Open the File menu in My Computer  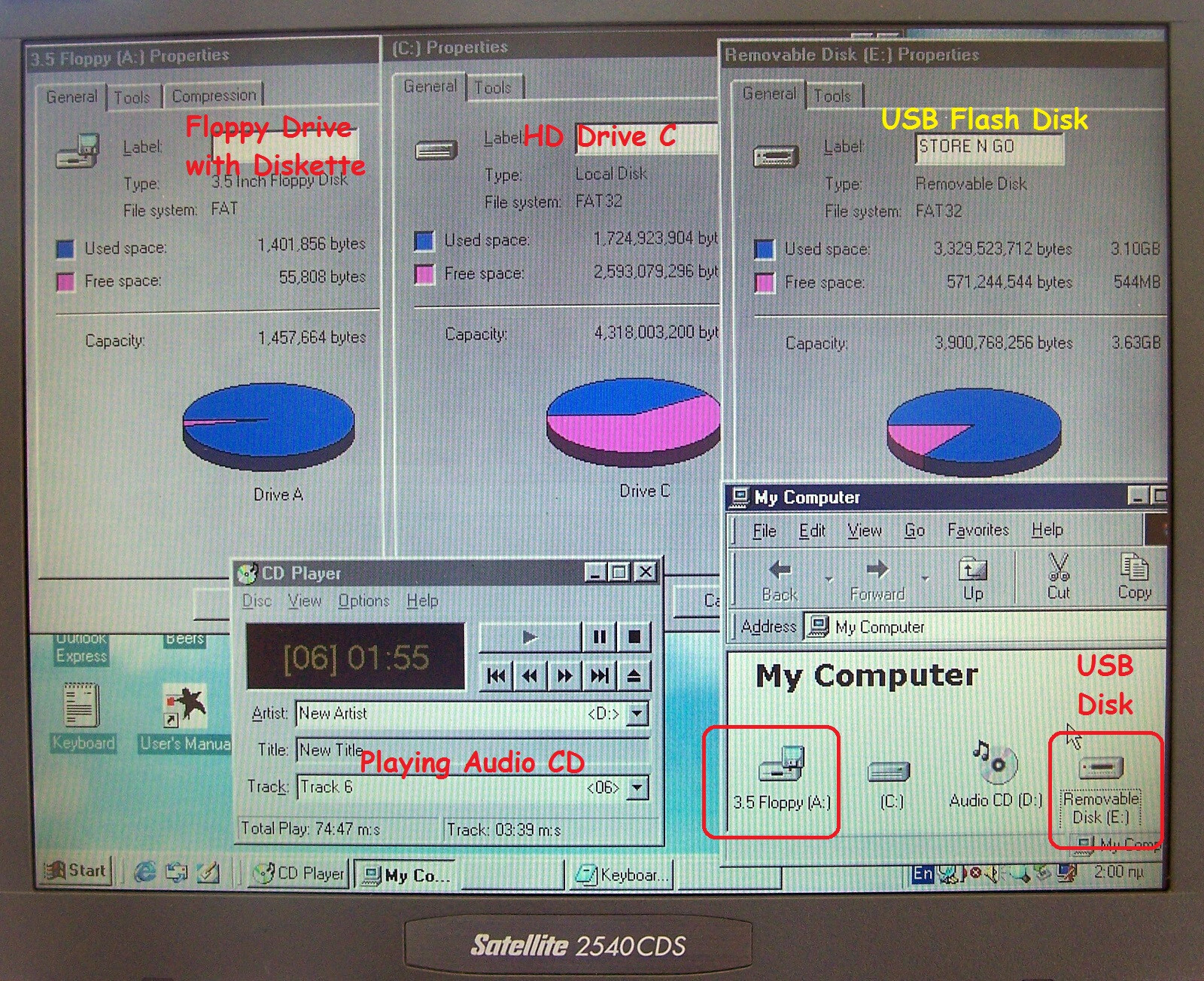coord(765,531)
